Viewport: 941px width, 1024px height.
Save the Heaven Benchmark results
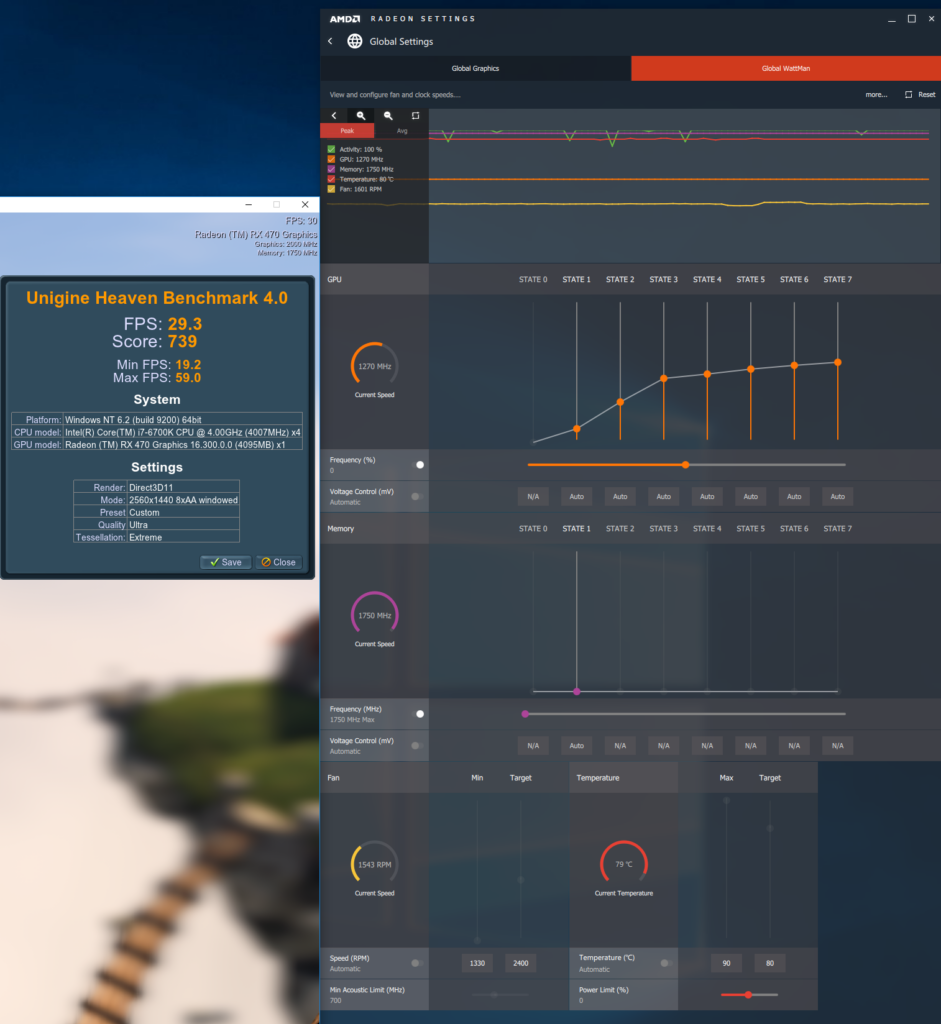[226, 562]
